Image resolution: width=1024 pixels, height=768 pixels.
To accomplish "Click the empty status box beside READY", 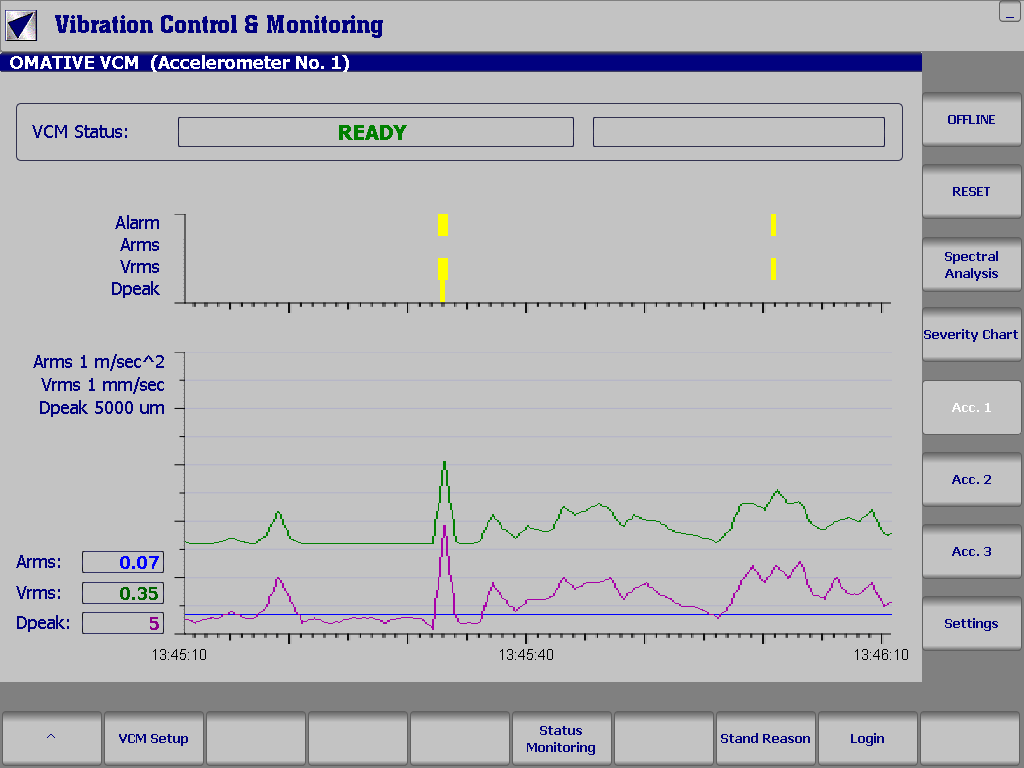I will [738, 131].
